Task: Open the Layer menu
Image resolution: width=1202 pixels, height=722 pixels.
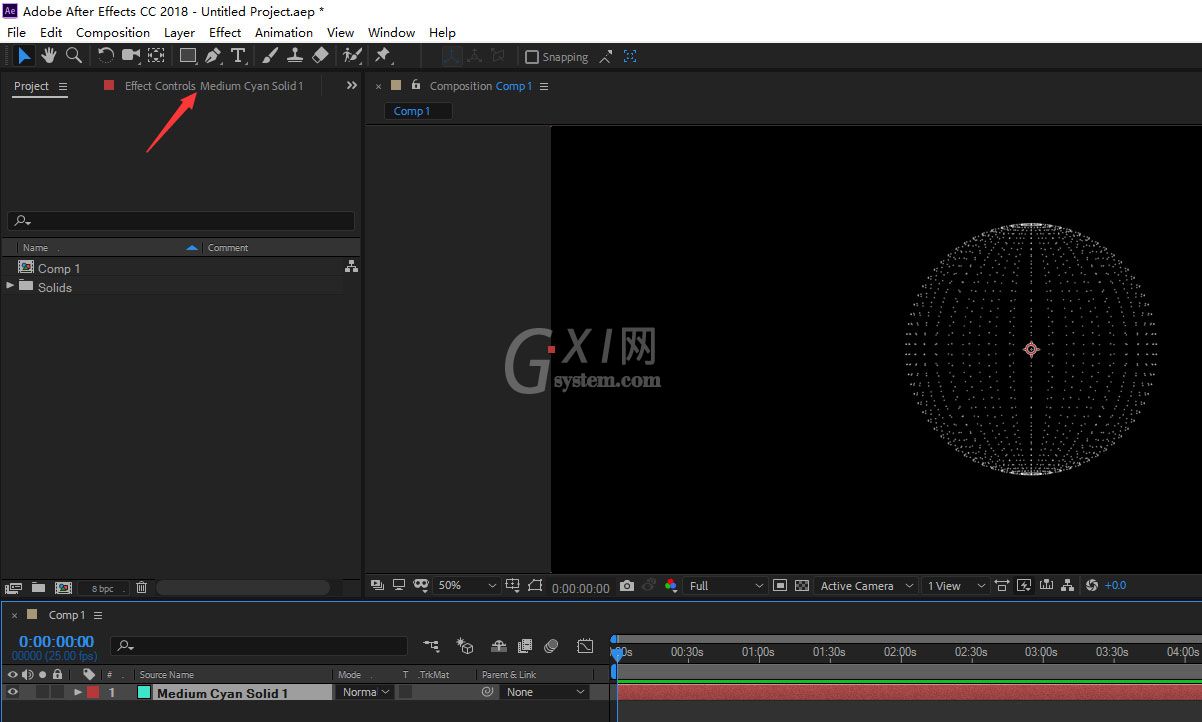Action: 179,32
